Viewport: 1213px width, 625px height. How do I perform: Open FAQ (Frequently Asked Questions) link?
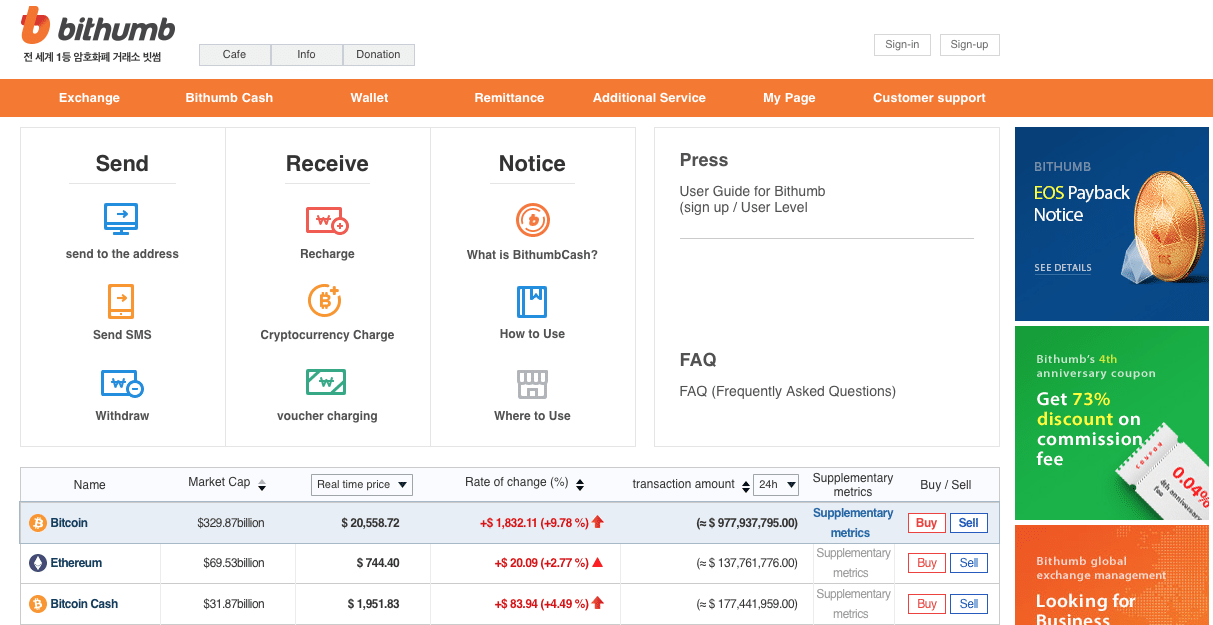coord(787,391)
